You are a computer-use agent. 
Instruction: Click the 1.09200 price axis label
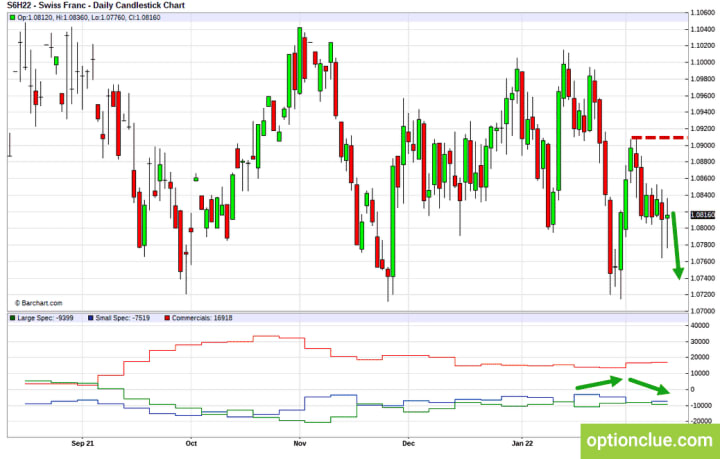703,129
